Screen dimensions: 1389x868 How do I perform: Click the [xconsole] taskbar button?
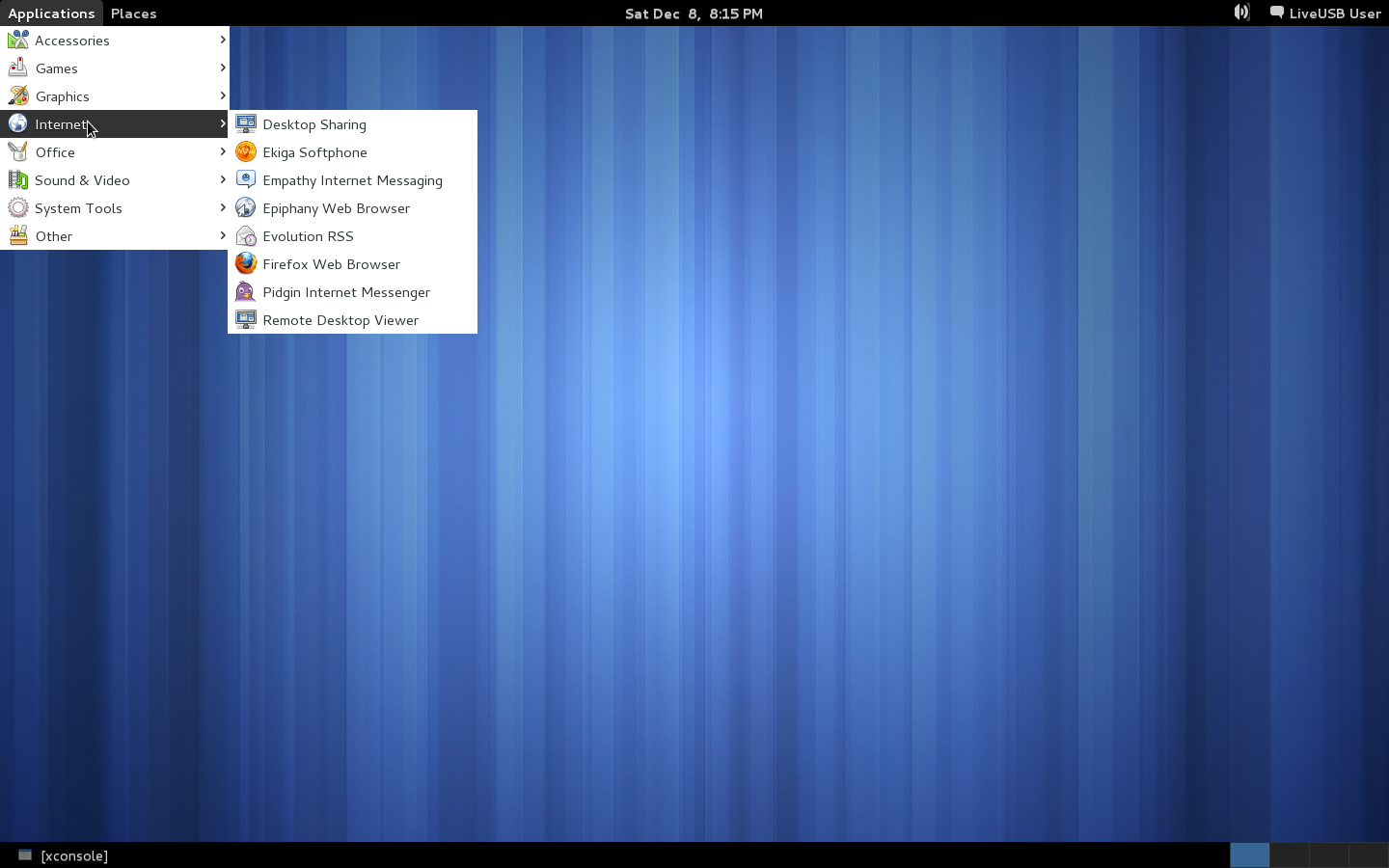(64, 855)
